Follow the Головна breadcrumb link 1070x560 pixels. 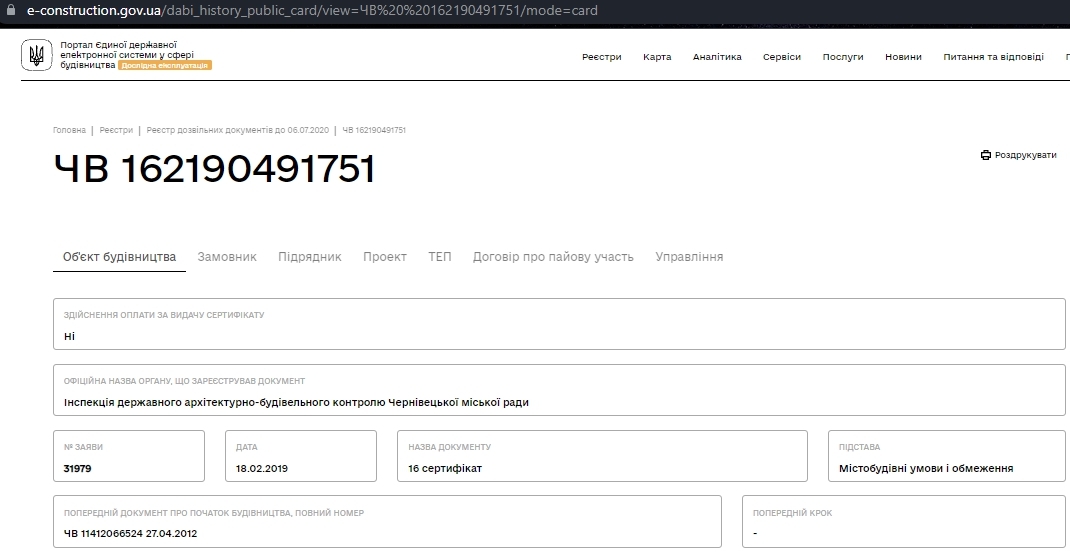70,130
